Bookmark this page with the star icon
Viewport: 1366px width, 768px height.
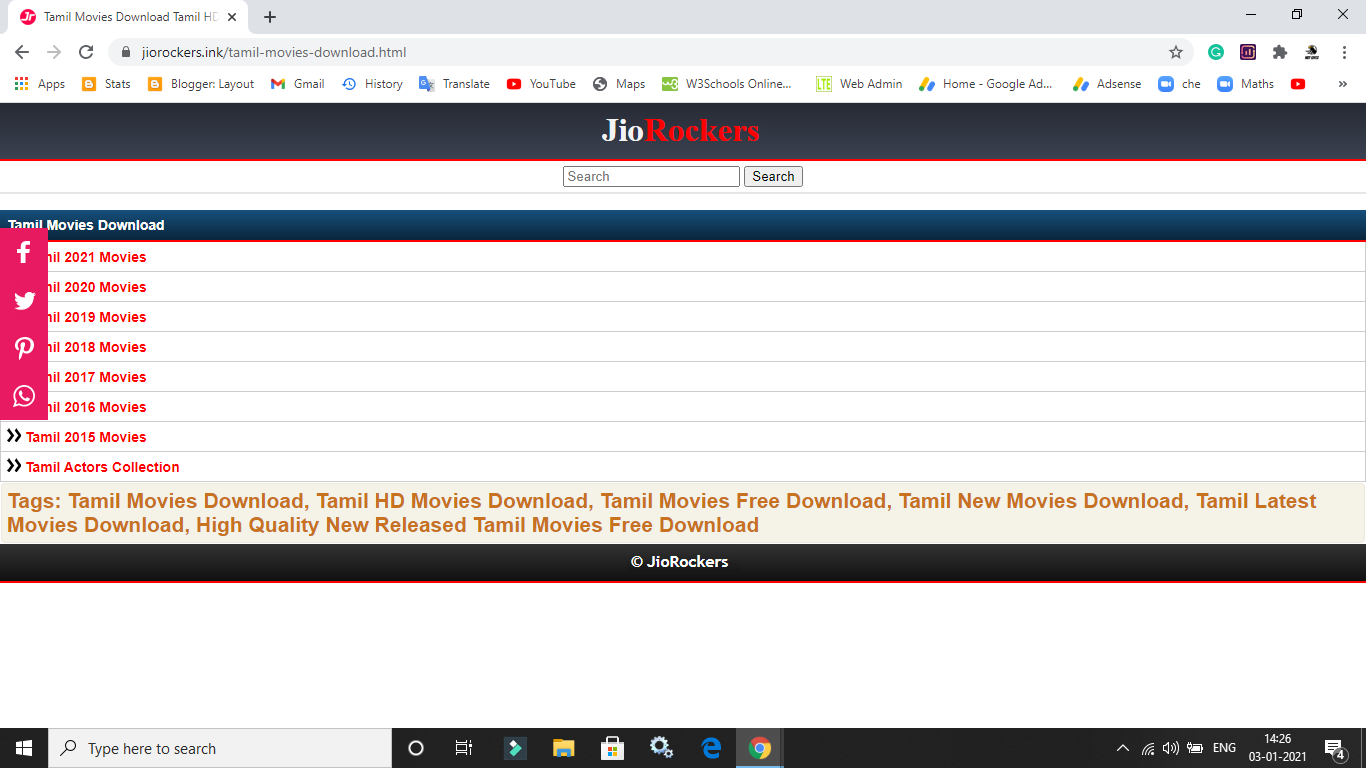(x=1176, y=52)
